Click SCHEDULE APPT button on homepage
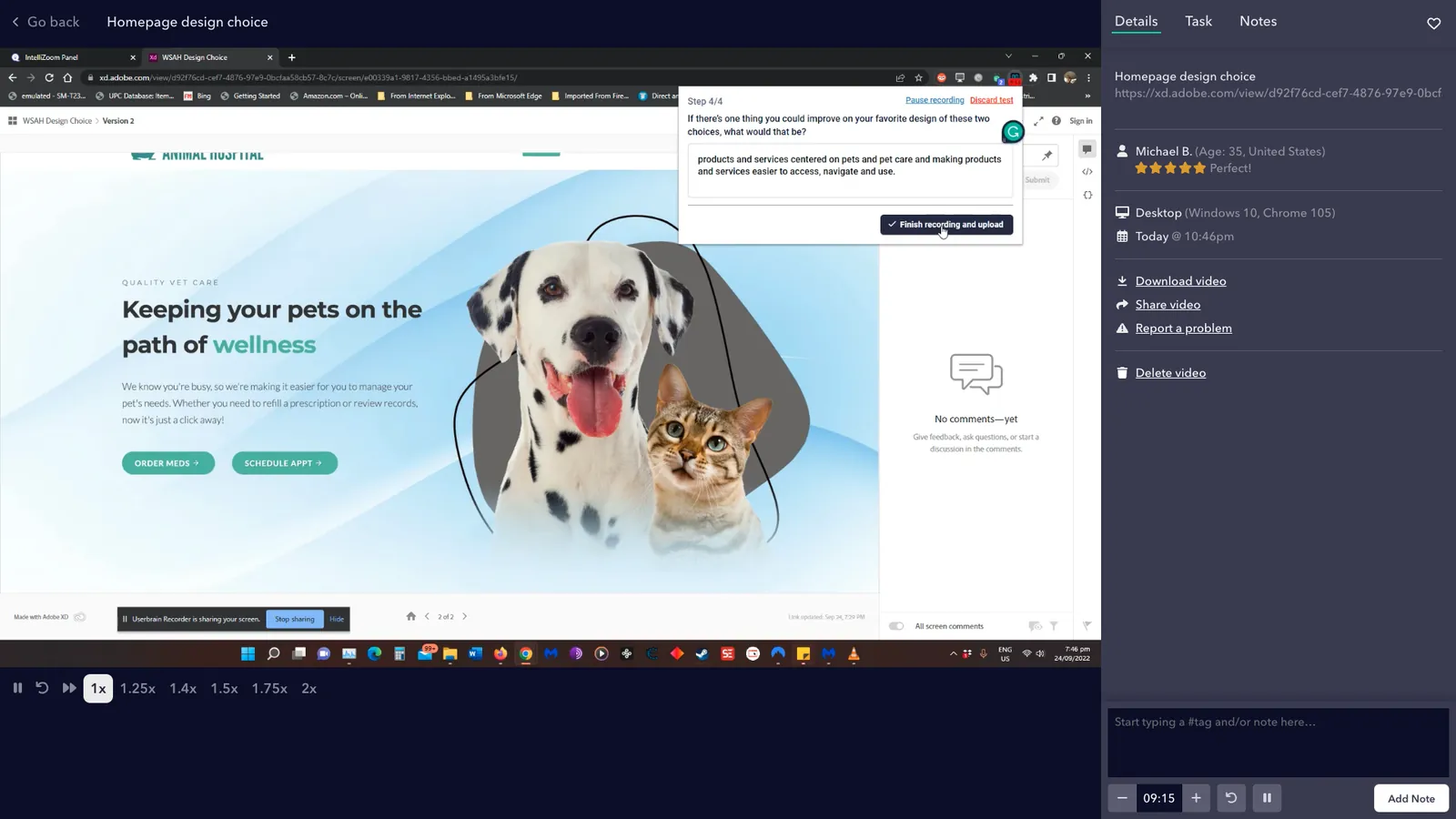This screenshot has width=1456, height=819. (284, 463)
